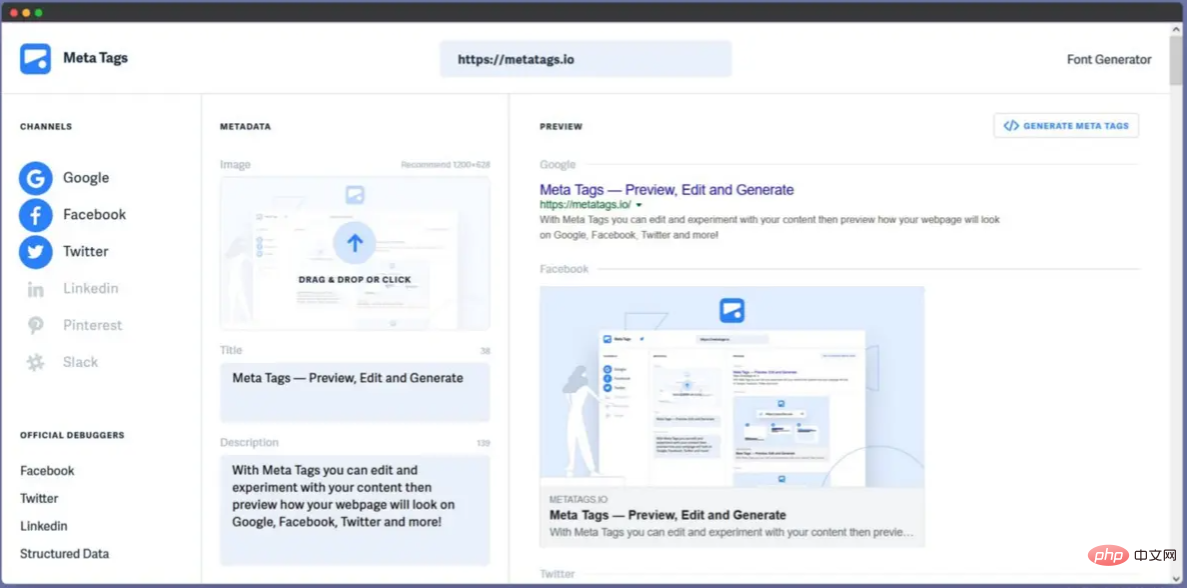Enable the Pinterest channel icon
The width and height of the screenshot is (1187, 588).
tap(36, 325)
